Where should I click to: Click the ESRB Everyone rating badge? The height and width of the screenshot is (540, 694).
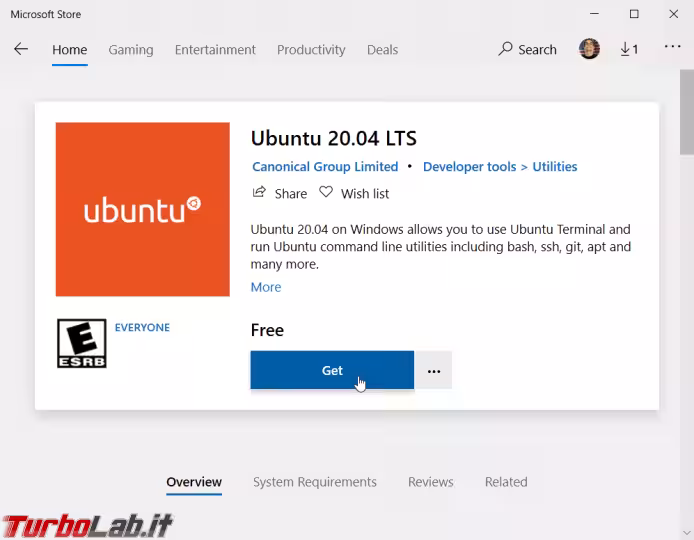tap(82, 343)
